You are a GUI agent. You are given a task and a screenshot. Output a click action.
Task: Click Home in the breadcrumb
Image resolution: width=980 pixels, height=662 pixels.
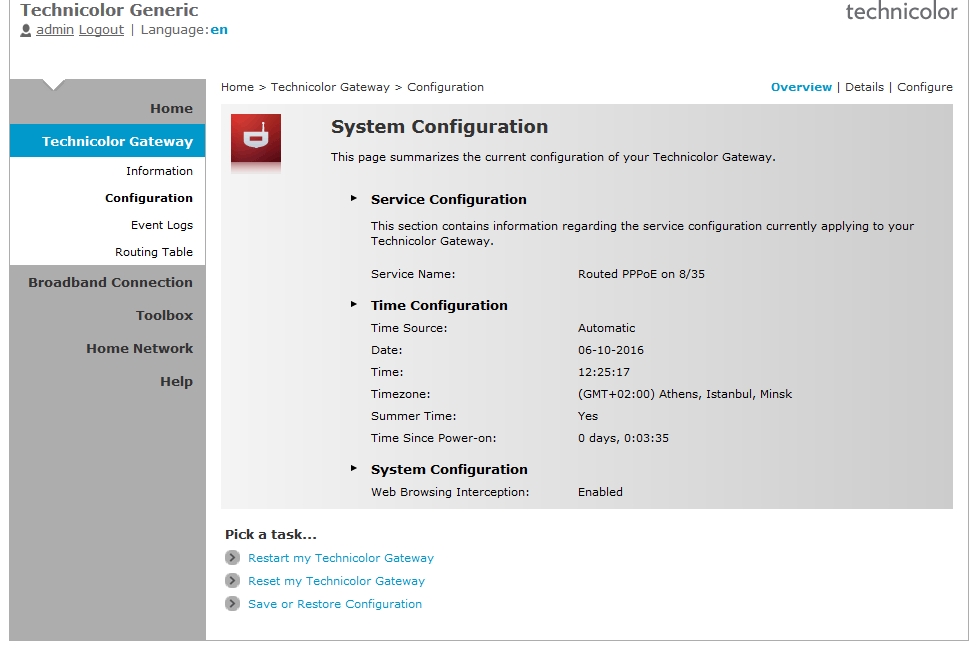[x=238, y=87]
